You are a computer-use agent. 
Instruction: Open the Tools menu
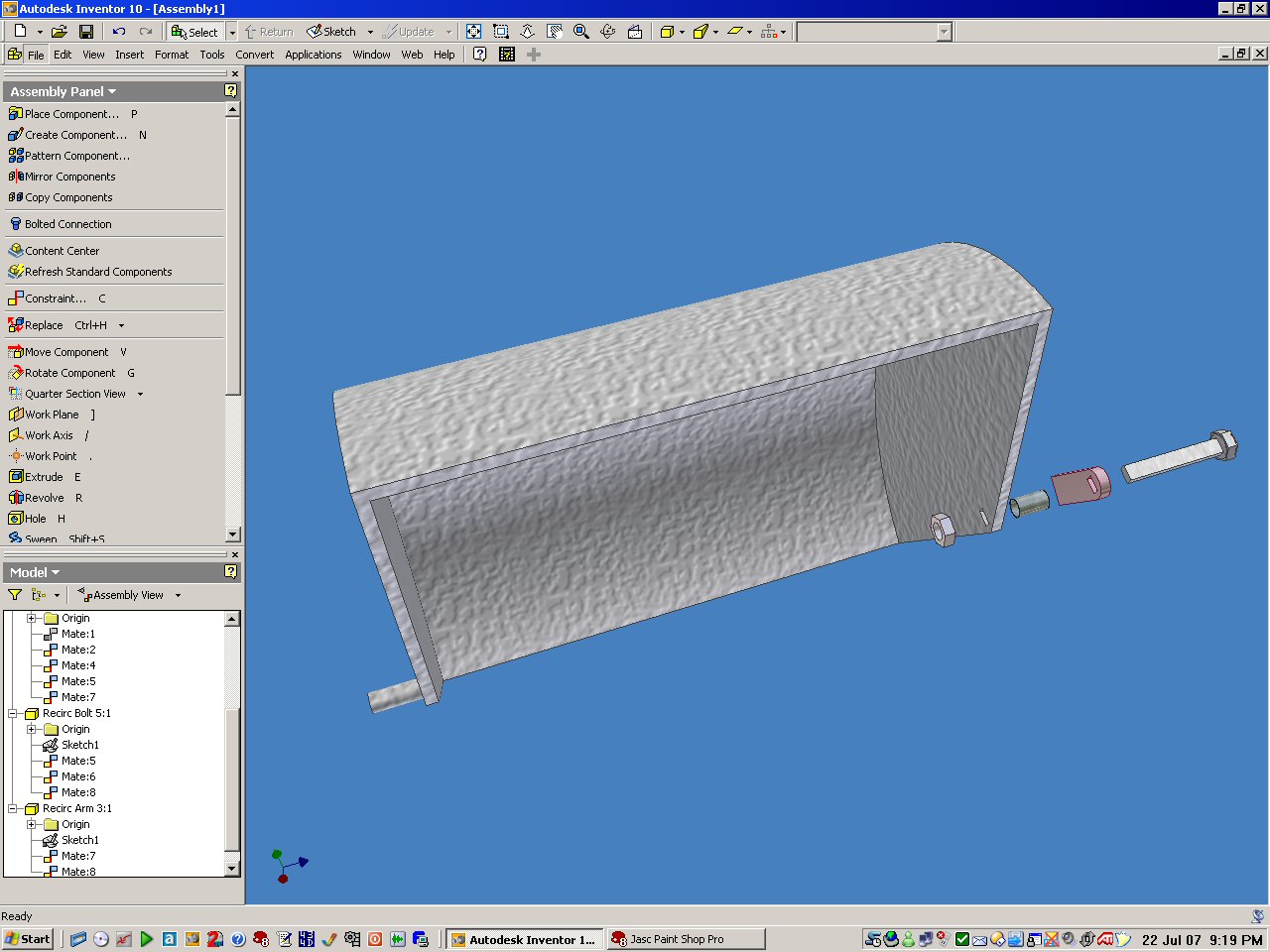click(212, 55)
